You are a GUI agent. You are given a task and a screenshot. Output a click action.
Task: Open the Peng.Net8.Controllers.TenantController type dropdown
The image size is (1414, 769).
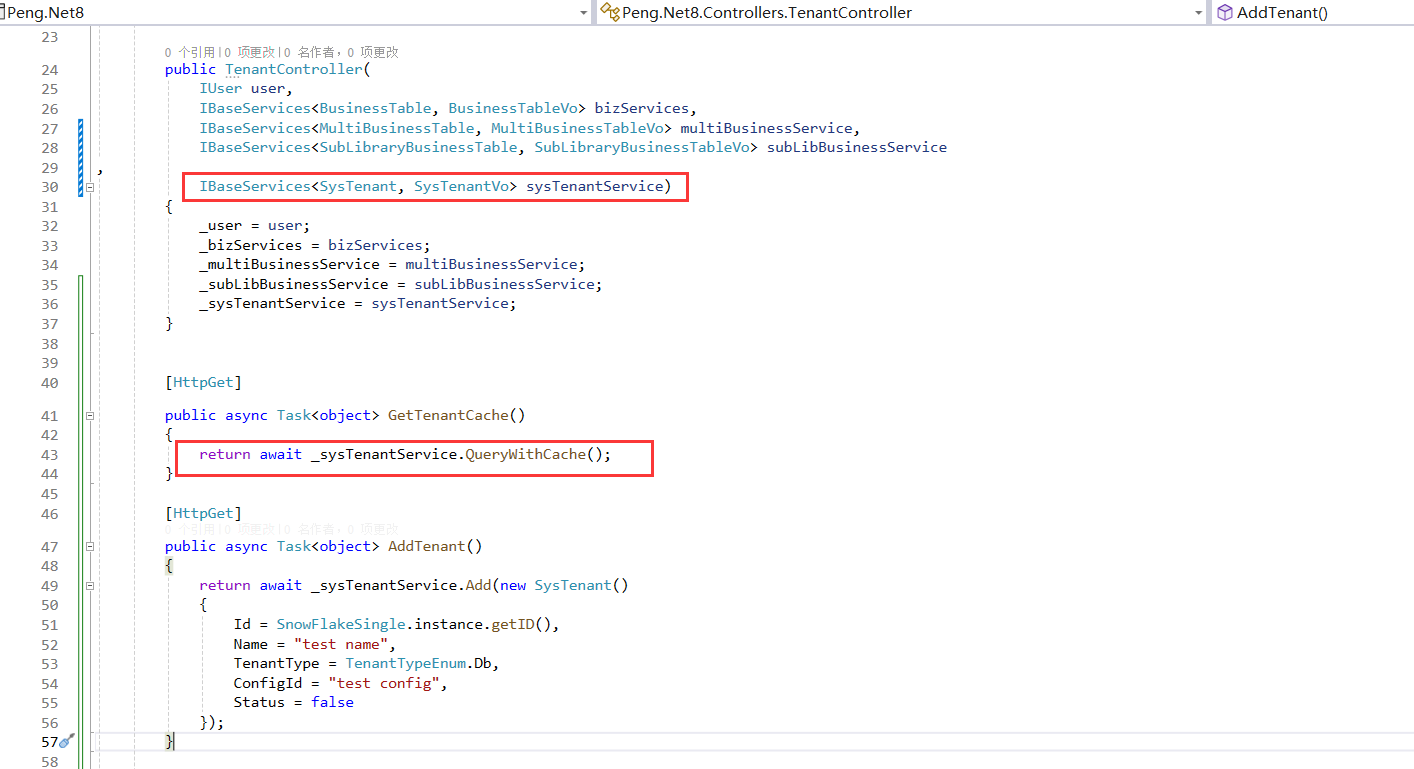tap(1198, 13)
